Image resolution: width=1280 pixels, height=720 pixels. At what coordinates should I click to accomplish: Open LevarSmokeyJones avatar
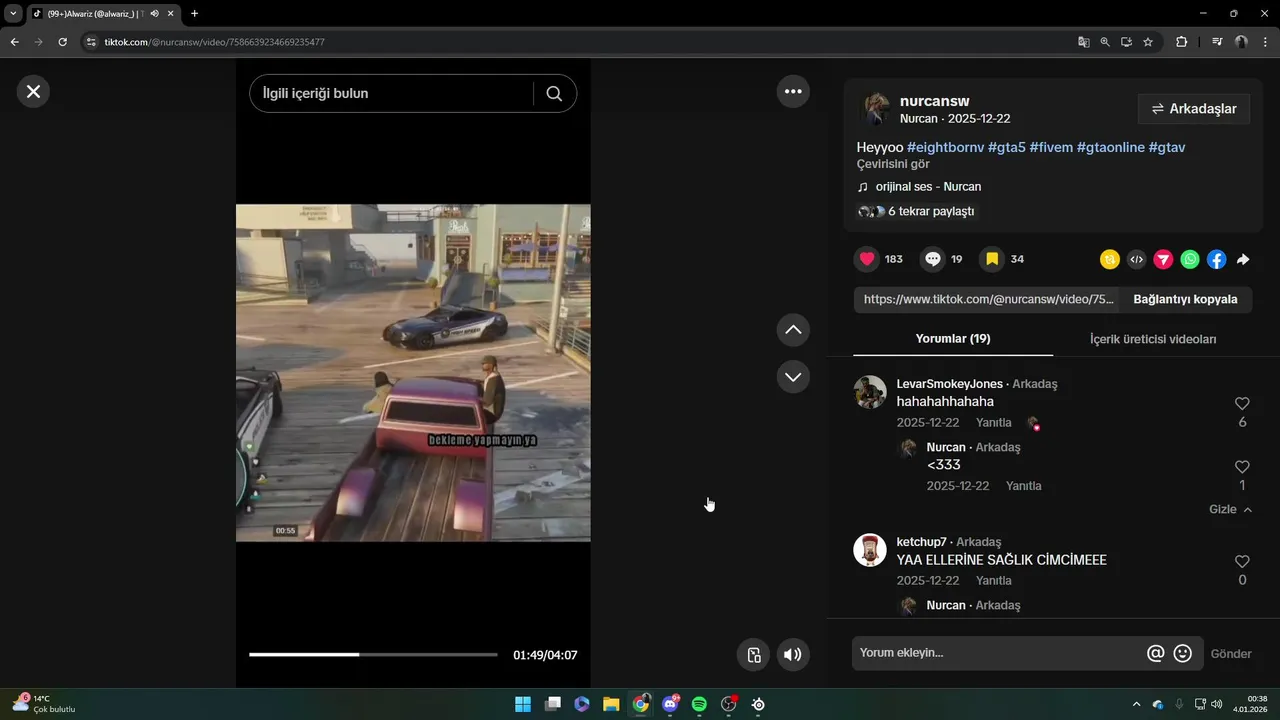[x=870, y=392]
